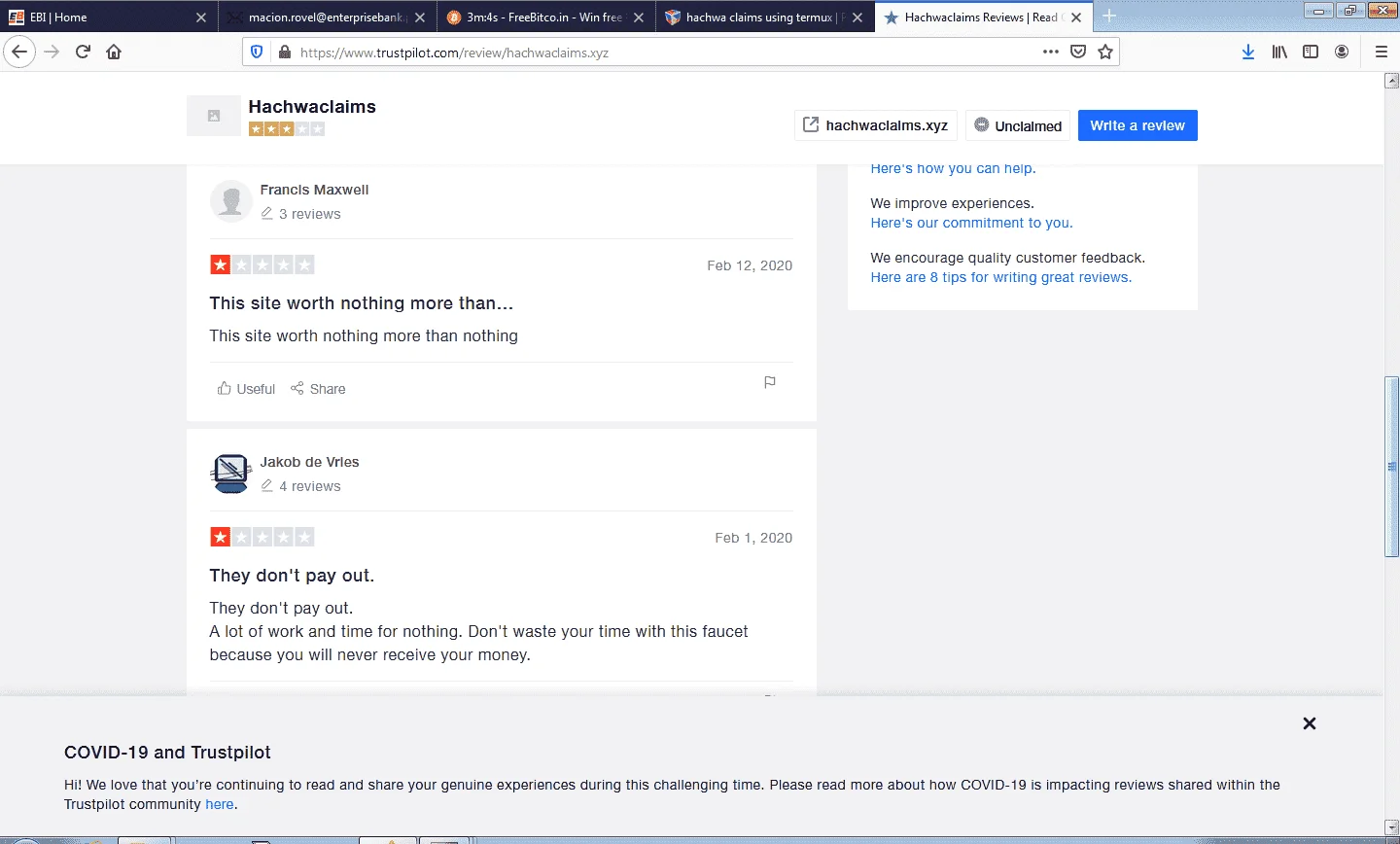Click the Feb 12, 2020 review date
Viewport: 1400px width, 844px height.
tap(750, 265)
